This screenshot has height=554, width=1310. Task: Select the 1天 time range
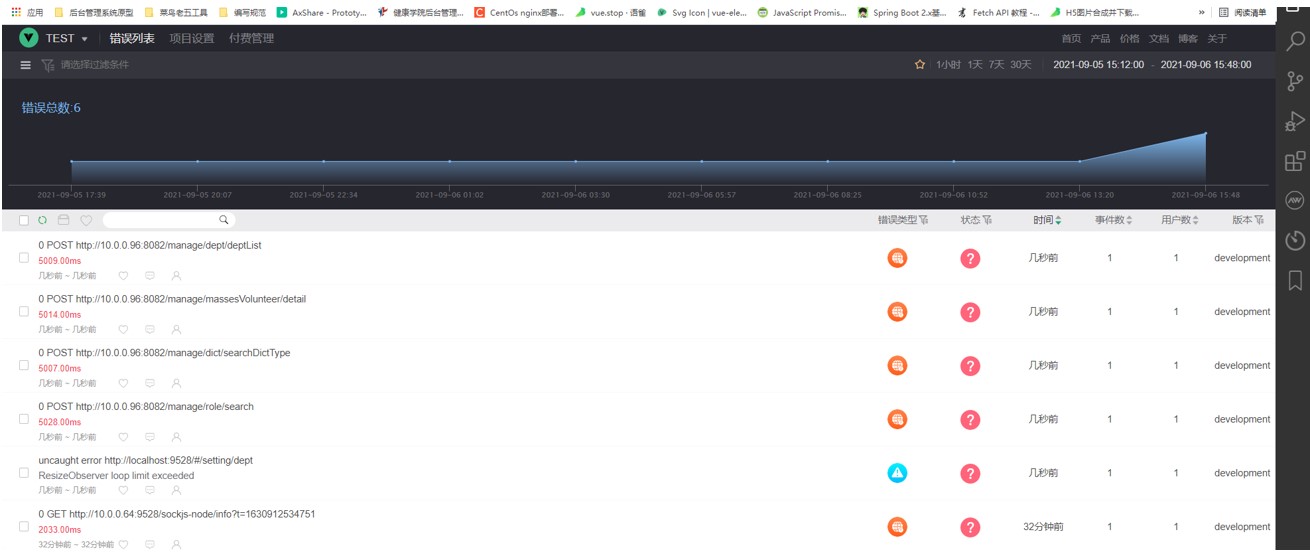975,65
